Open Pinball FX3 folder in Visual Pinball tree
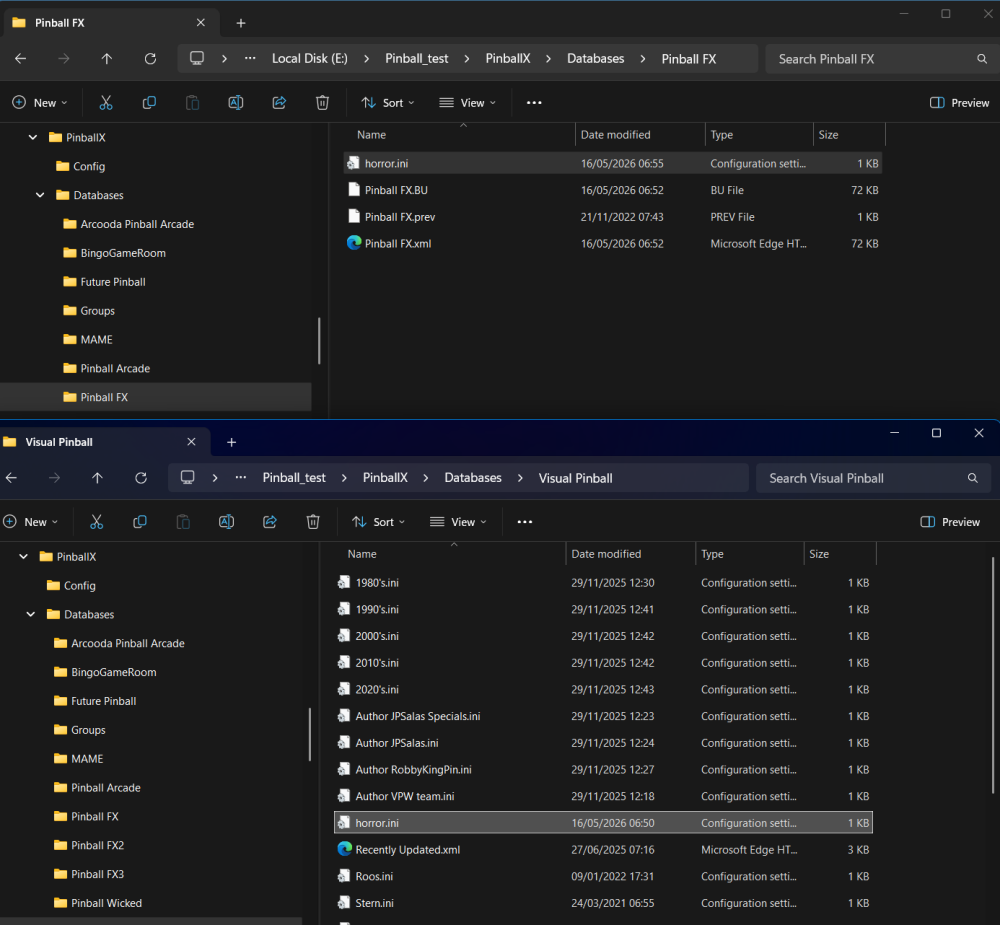The image size is (1000, 925). pyautogui.click(x=97, y=874)
